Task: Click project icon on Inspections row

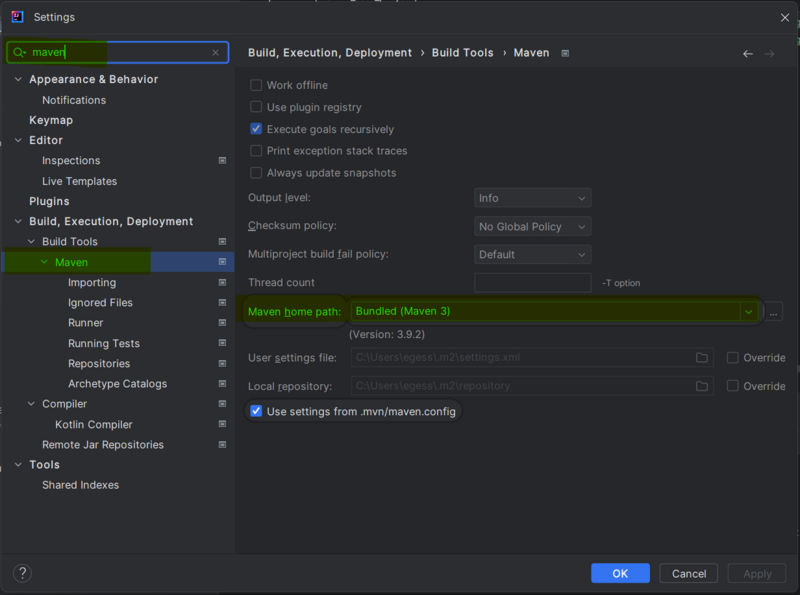Action: tap(222, 160)
